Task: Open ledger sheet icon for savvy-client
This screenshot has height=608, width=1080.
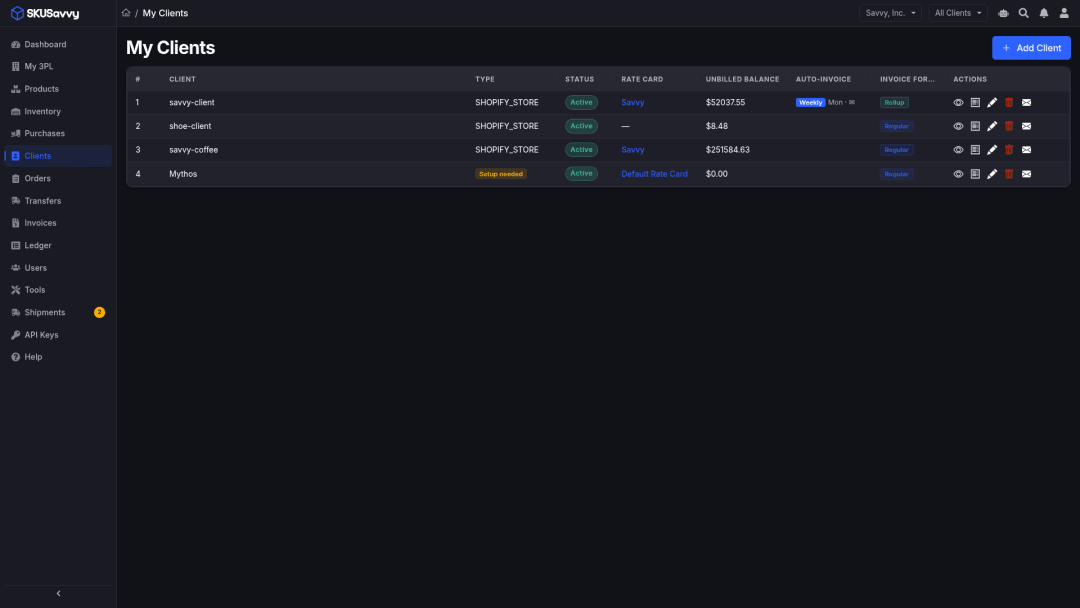Action: point(975,103)
